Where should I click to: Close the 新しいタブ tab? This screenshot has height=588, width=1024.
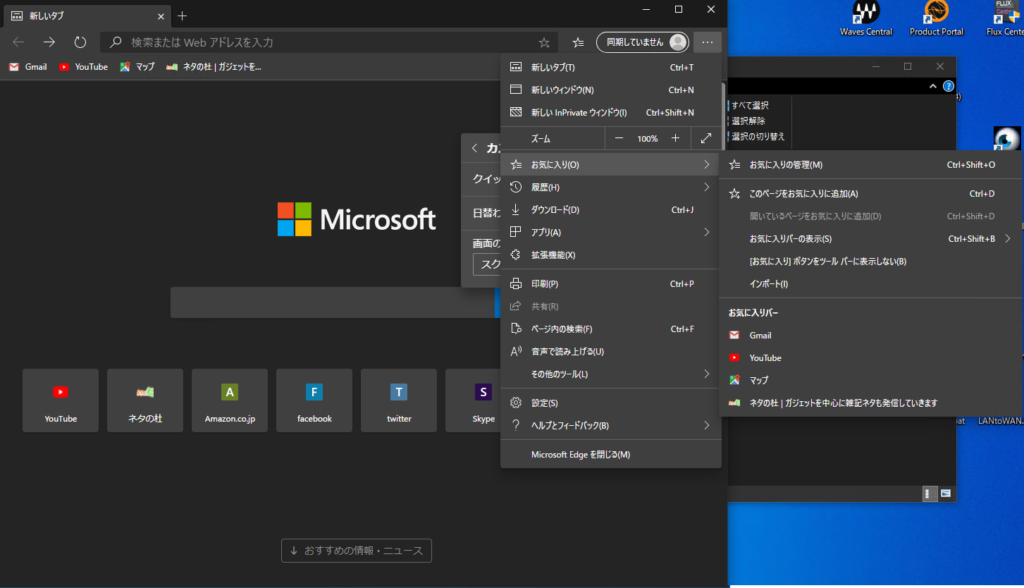point(161,16)
